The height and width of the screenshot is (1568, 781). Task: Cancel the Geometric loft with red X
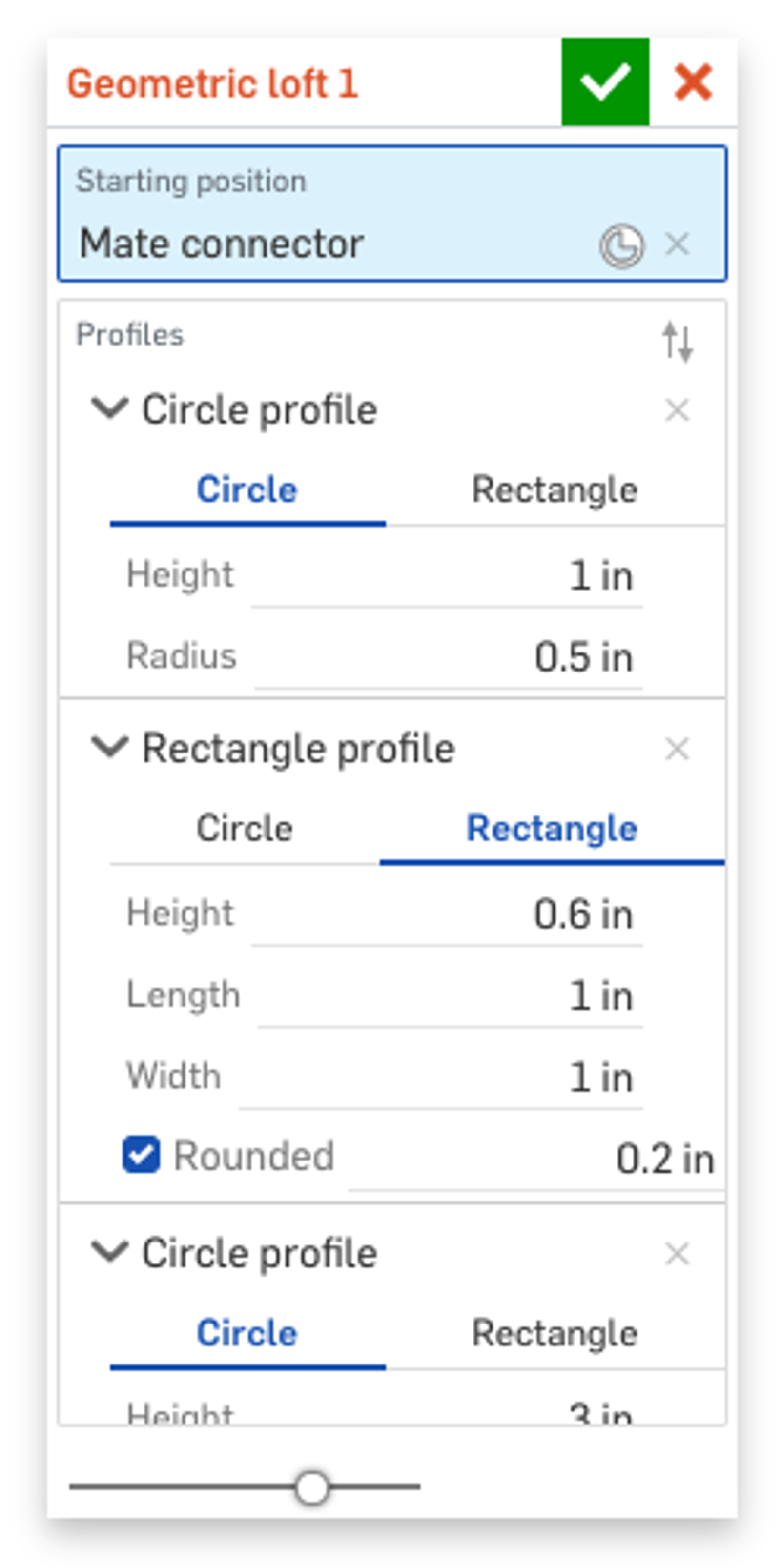693,82
